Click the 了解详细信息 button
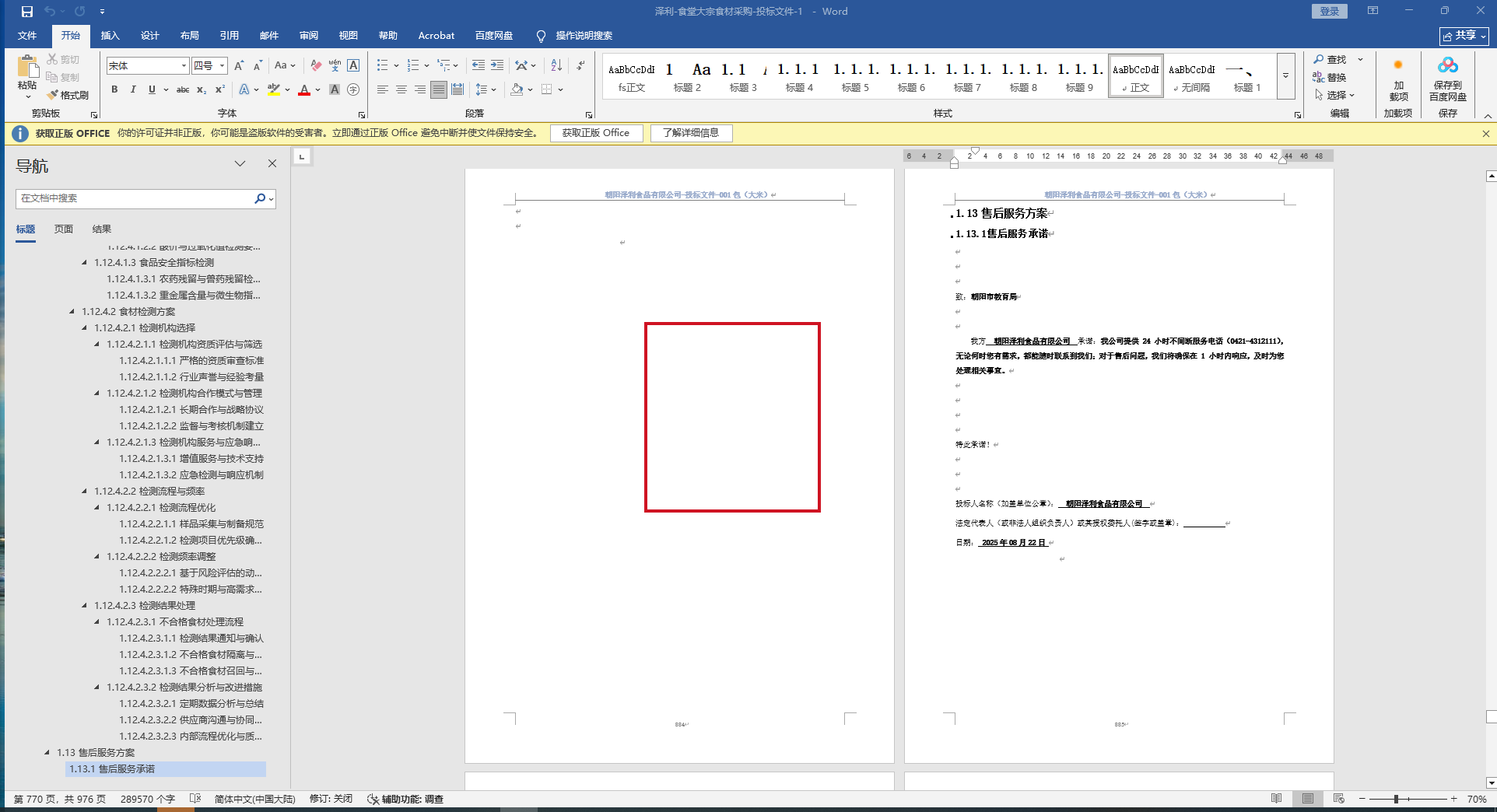 click(691, 133)
